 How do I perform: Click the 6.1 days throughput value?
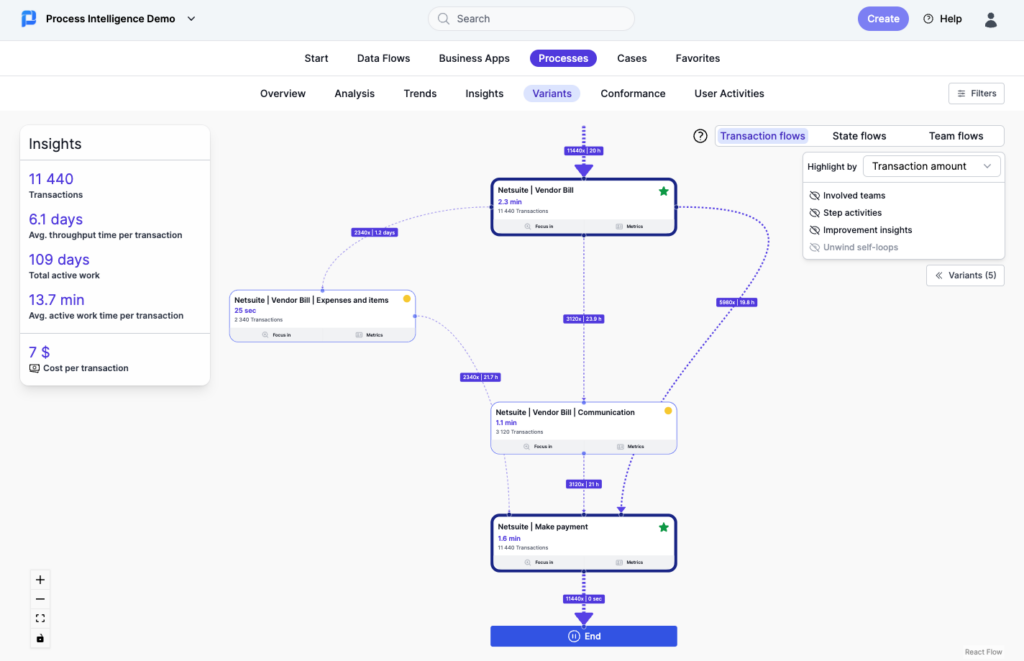[x=56, y=219]
